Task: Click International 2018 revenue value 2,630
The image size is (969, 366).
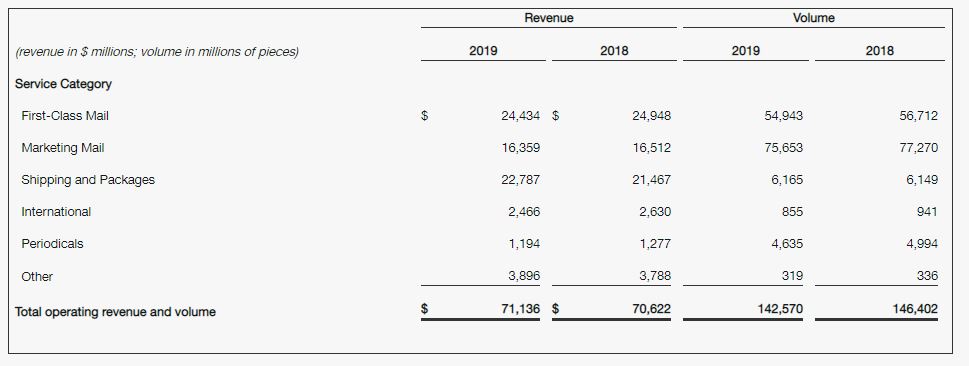Action: (x=655, y=211)
